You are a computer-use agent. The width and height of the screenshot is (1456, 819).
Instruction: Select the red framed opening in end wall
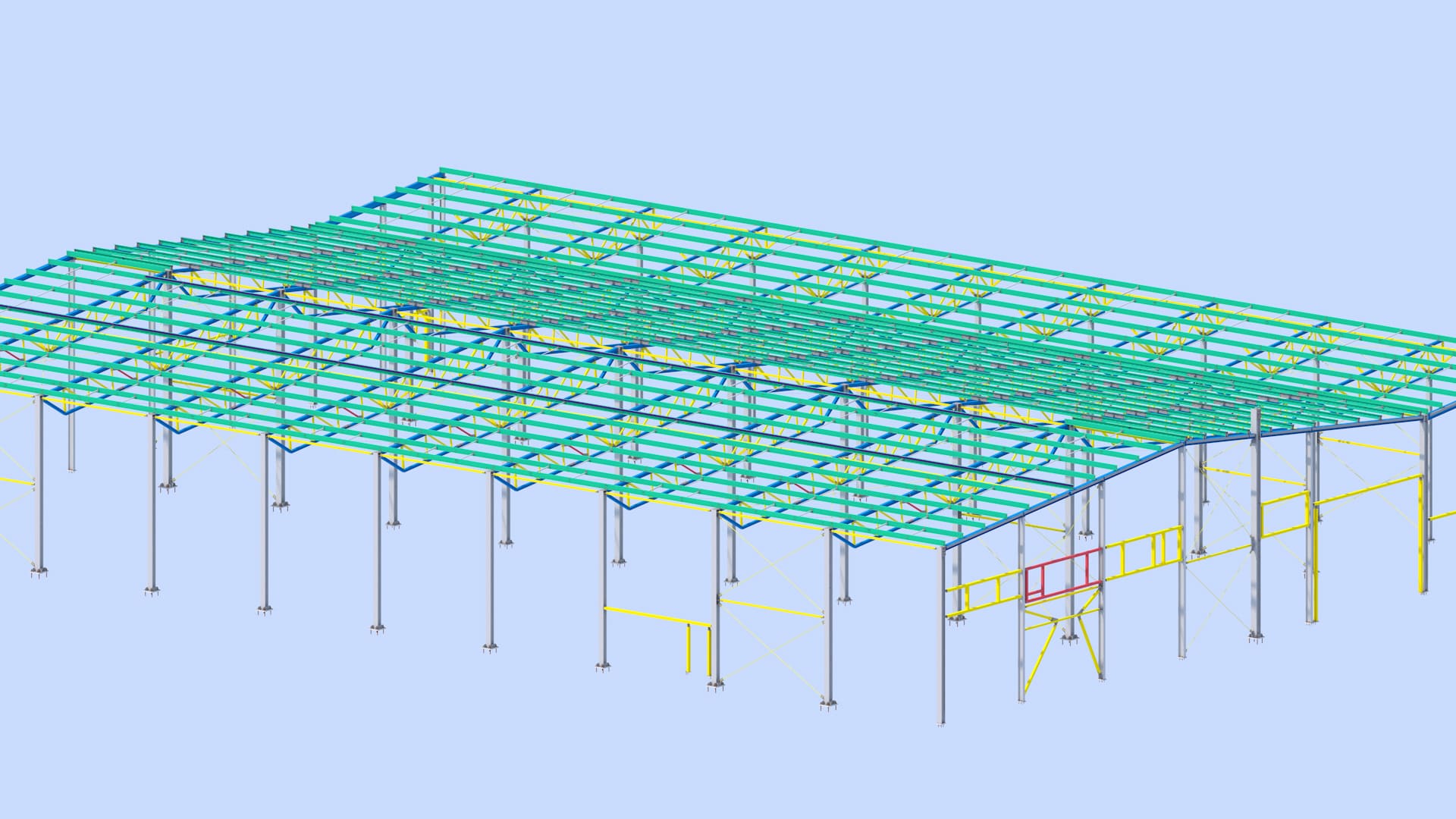1062,576
